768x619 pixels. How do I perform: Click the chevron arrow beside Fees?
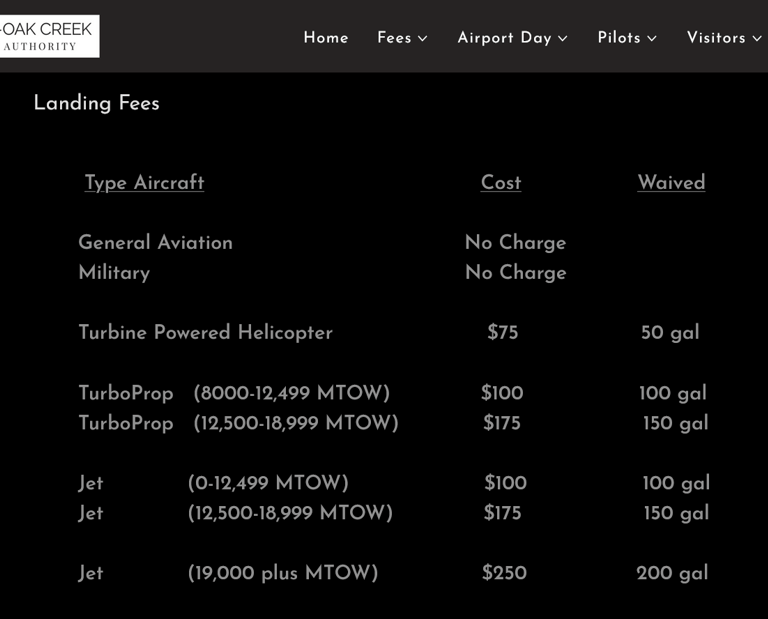click(423, 39)
